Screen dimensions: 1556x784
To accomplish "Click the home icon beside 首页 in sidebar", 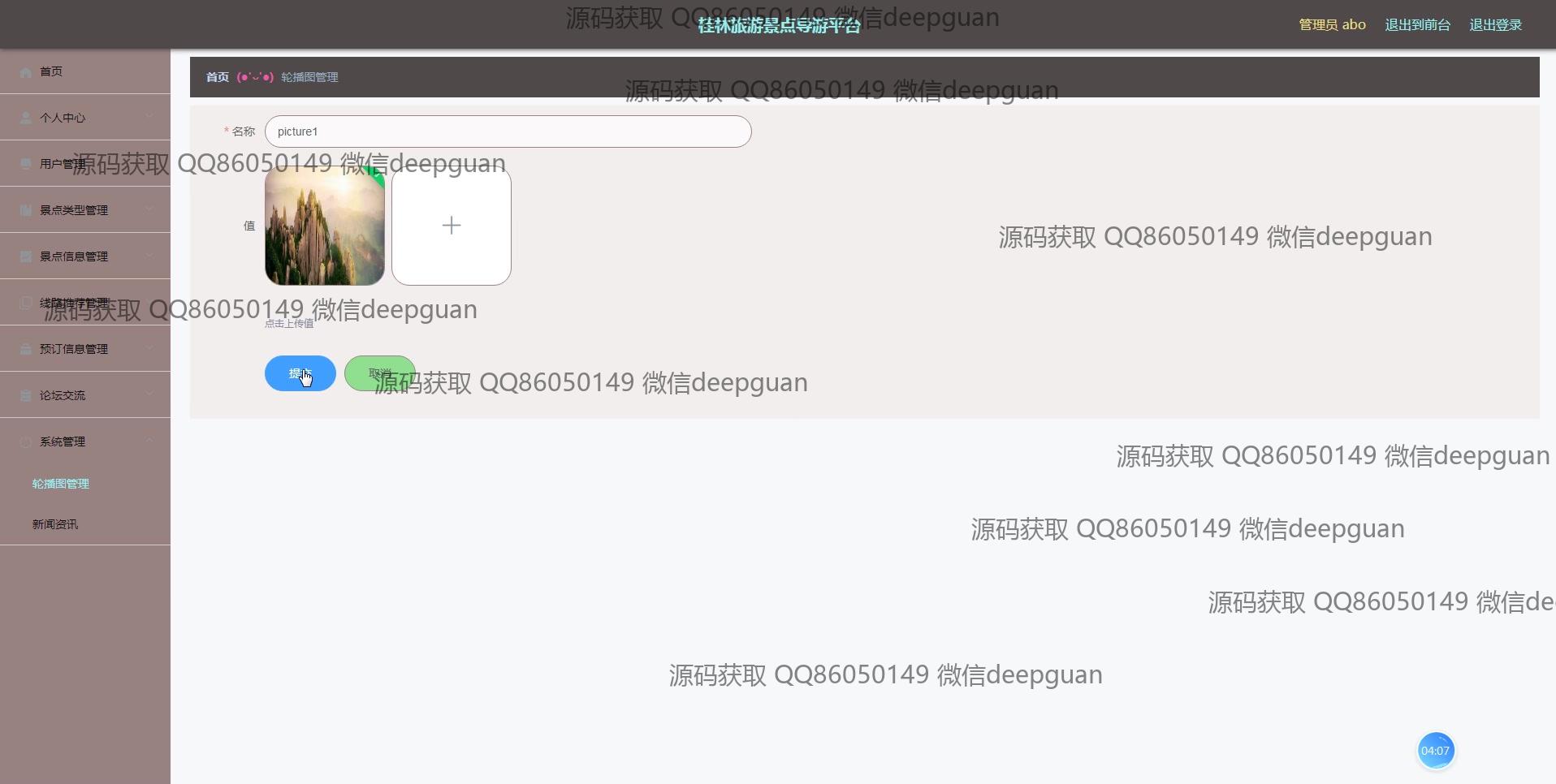I will point(26,72).
